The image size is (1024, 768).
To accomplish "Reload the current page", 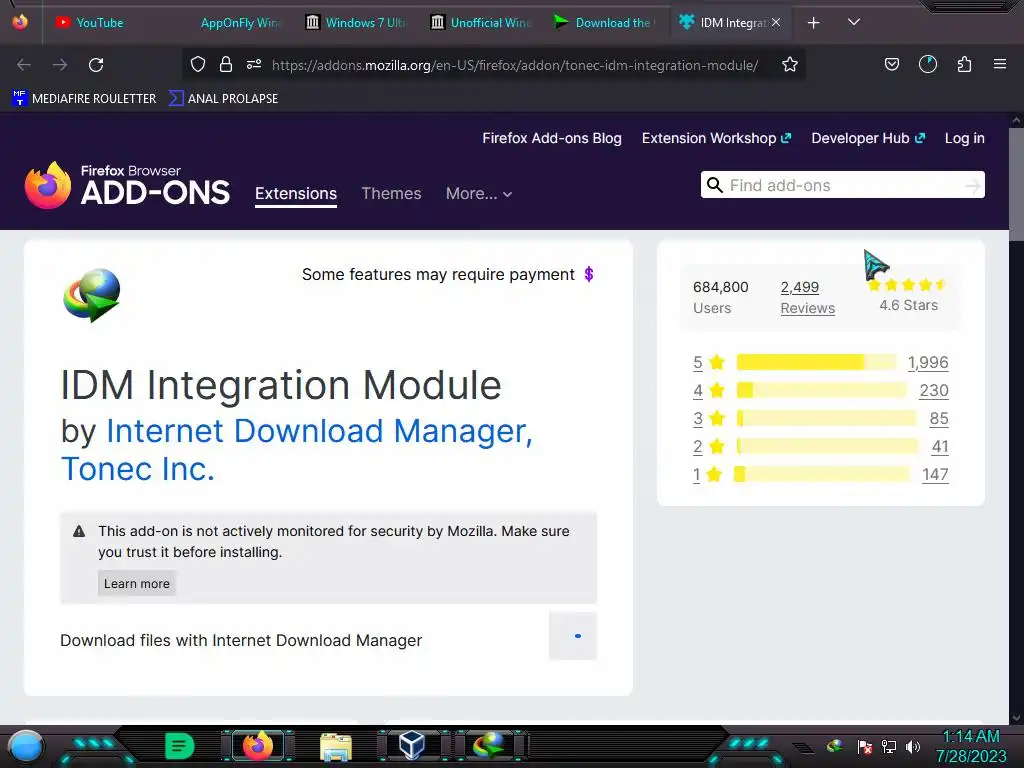I will (x=96, y=65).
